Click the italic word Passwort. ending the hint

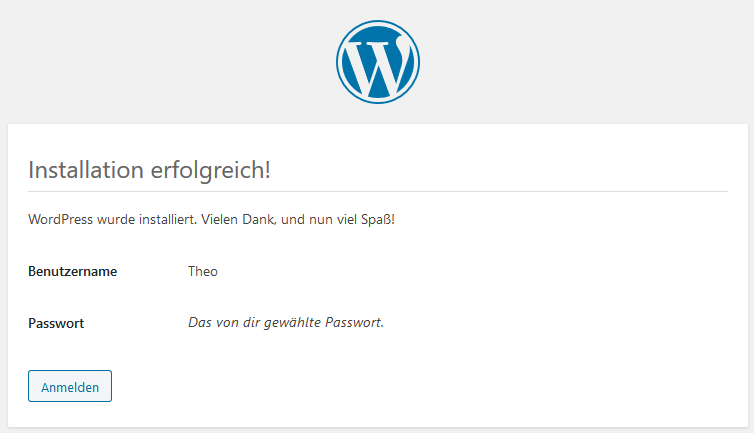(x=354, y=322)
